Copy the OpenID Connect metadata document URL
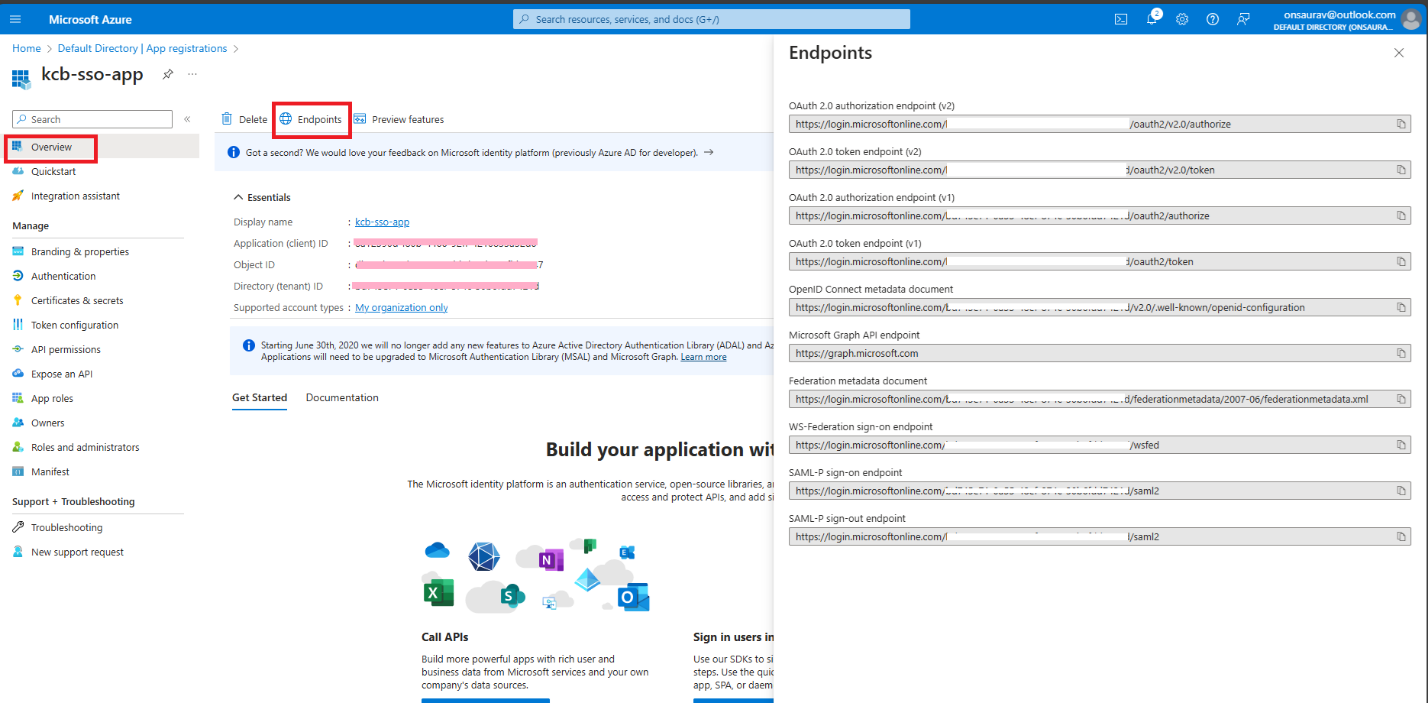This screenshot has height=703, width=1428. tap(1401, 307)
